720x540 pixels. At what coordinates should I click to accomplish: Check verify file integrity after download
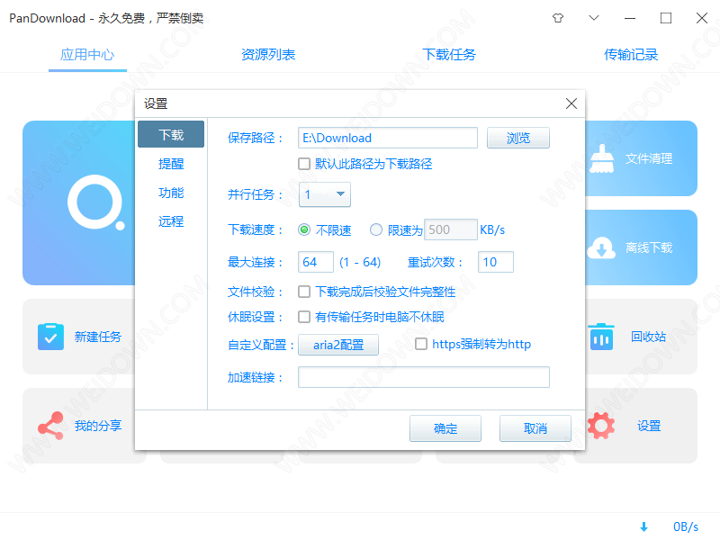[305, 292]
